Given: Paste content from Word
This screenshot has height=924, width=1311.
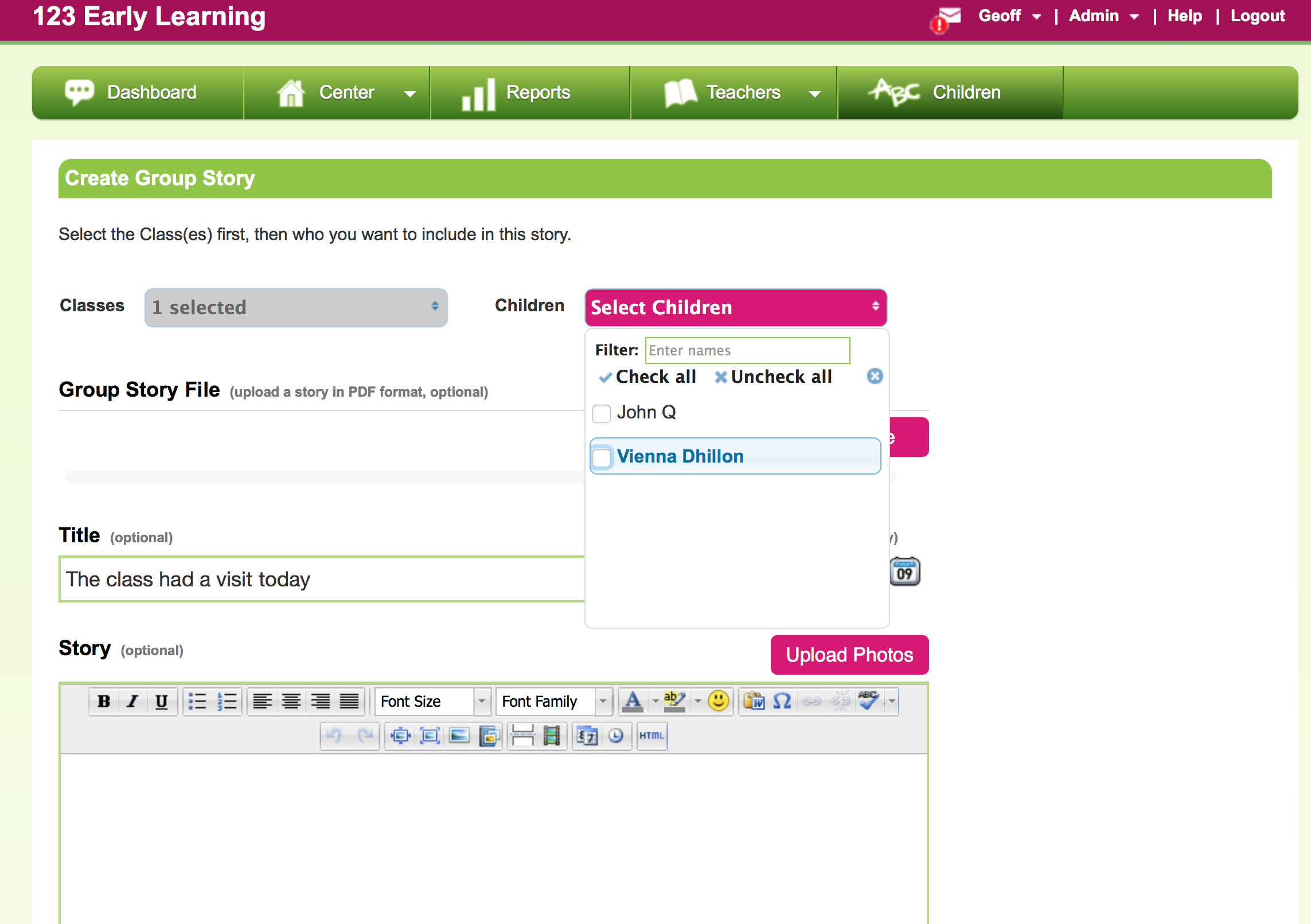Looking at the screenshot, I should [754, 700].
